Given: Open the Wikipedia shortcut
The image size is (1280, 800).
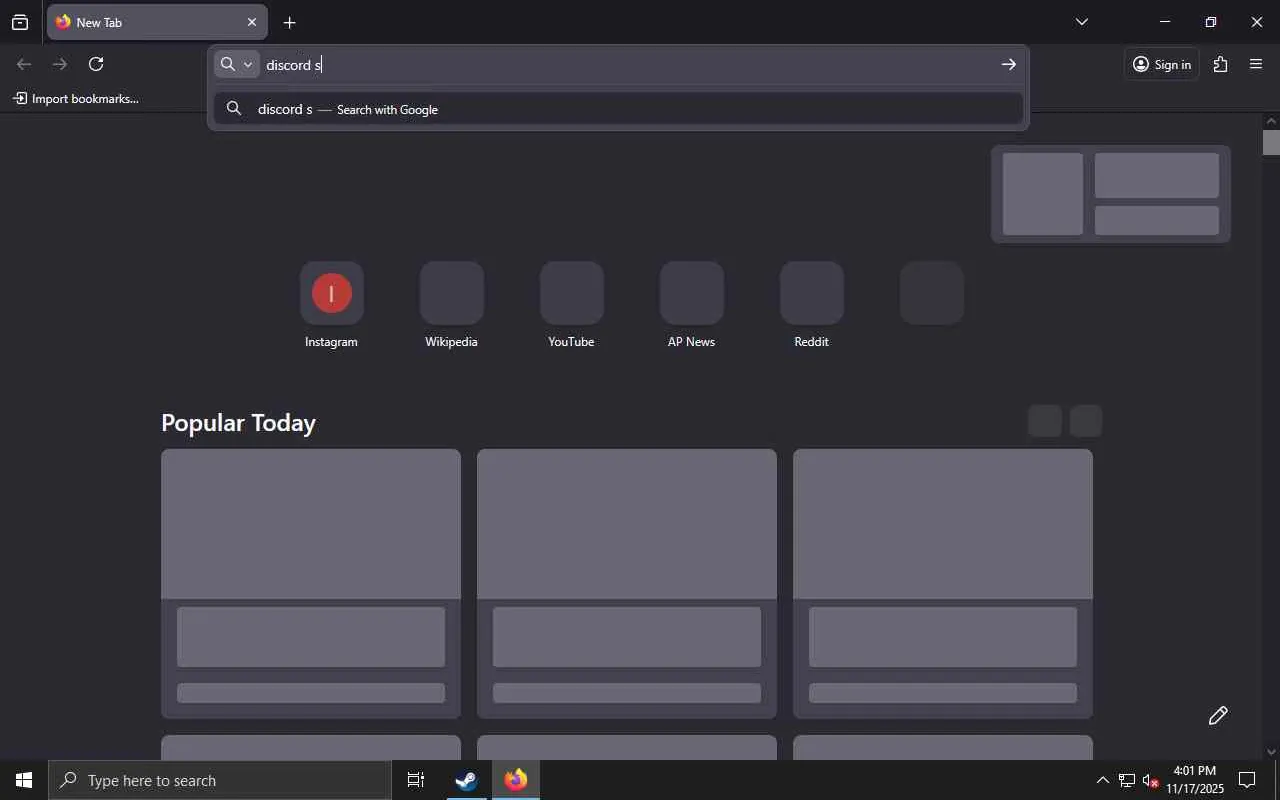Looking at the screenshot, I should pyautogui.click(x=451, y=306).
